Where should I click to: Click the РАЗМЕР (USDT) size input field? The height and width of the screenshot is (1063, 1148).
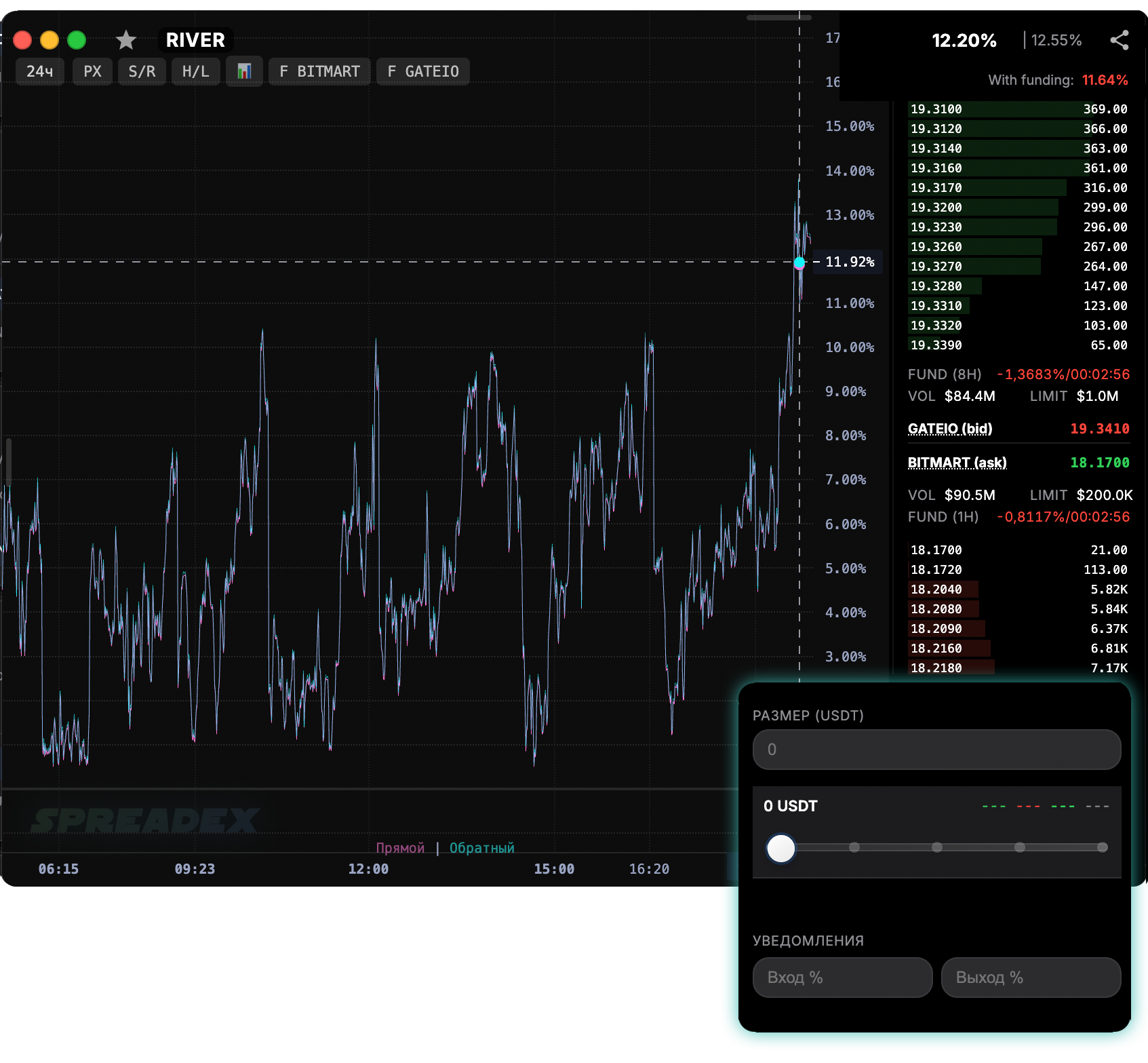936,750
